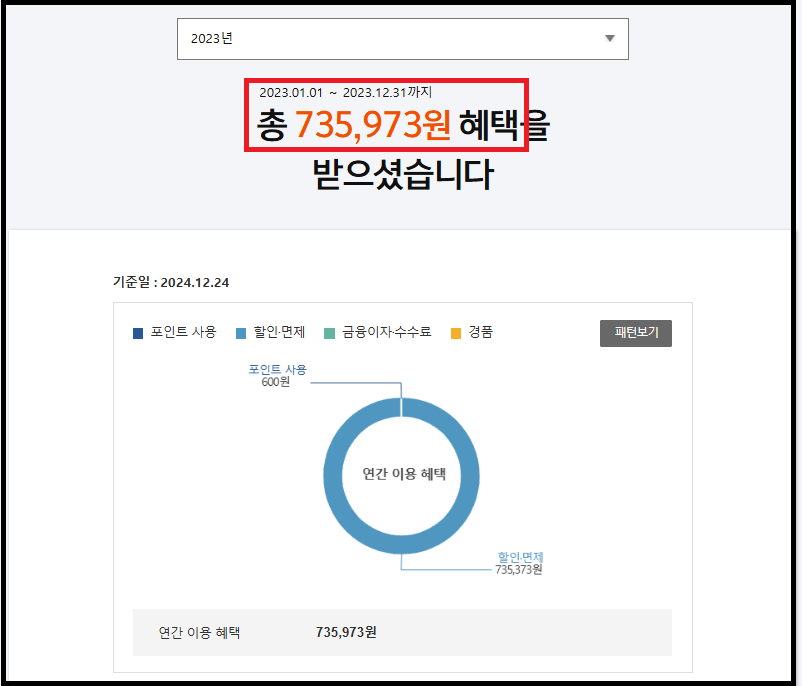Toggle the 포인트 사용 legend label

[x=183, y=332]
